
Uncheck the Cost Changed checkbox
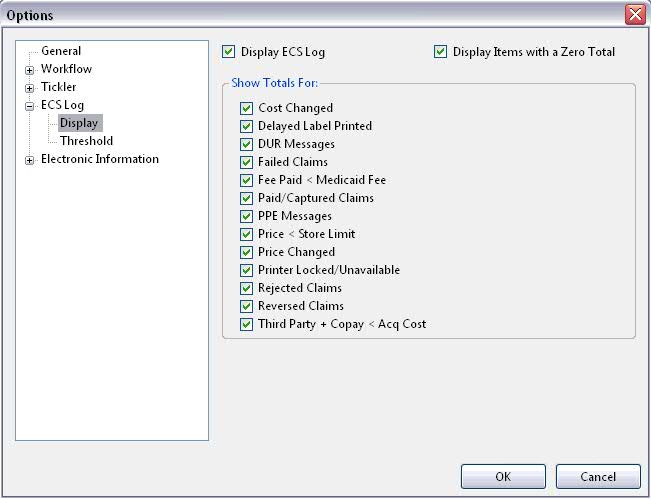[246, 108]
